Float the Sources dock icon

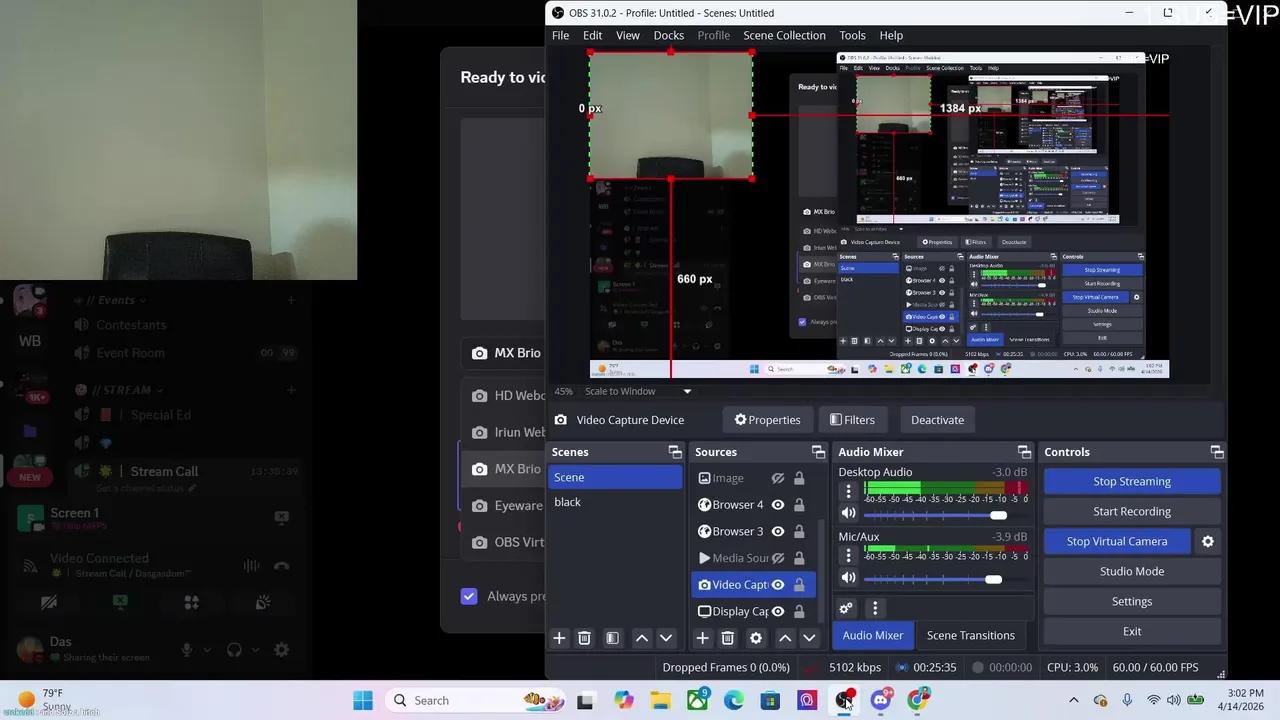point(818,452)
